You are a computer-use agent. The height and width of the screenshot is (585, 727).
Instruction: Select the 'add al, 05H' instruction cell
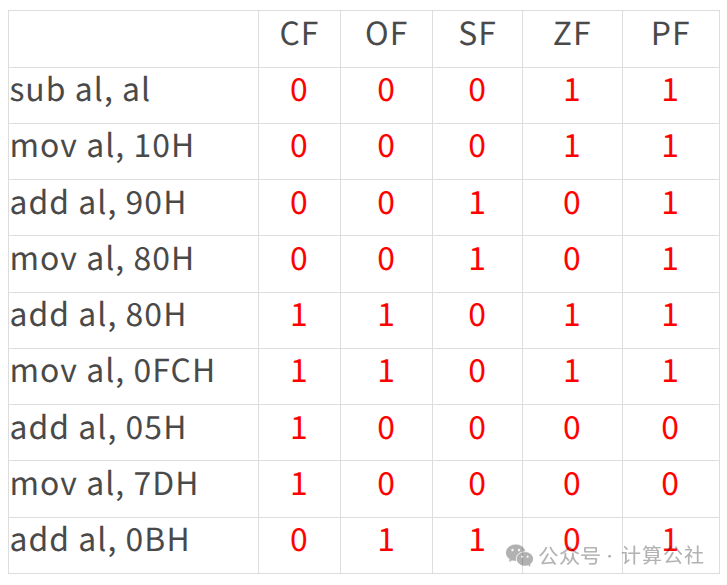point(134,432)
